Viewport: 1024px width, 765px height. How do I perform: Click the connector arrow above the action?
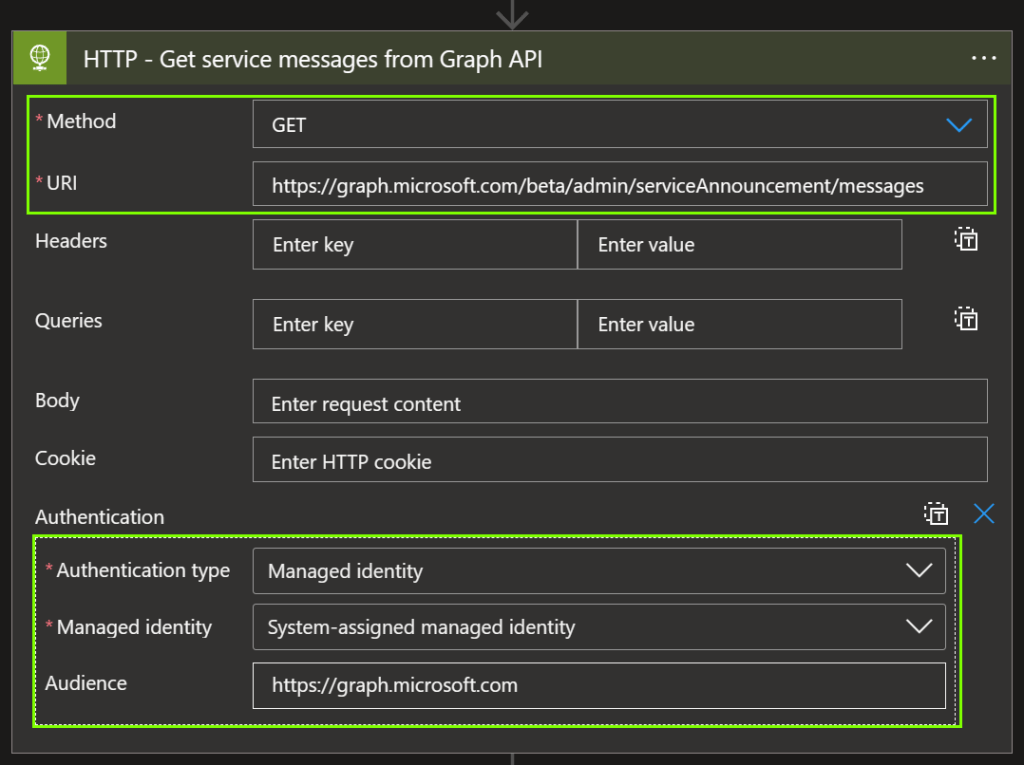tap(512, 14)
